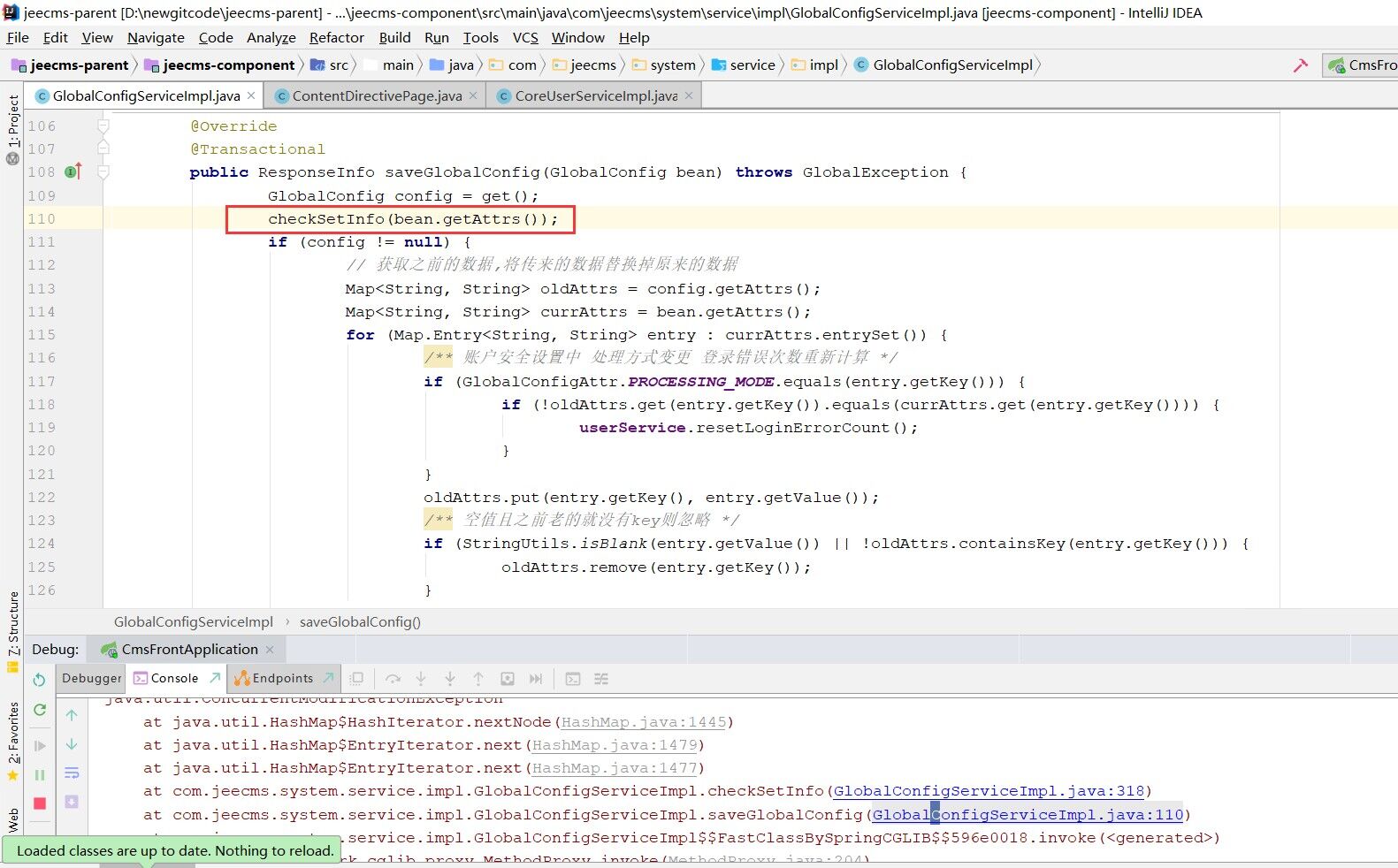Switch to the ContentDirectivePage.java tab
This screenshot has height=868, width=1398.
(x=377, y=95)
